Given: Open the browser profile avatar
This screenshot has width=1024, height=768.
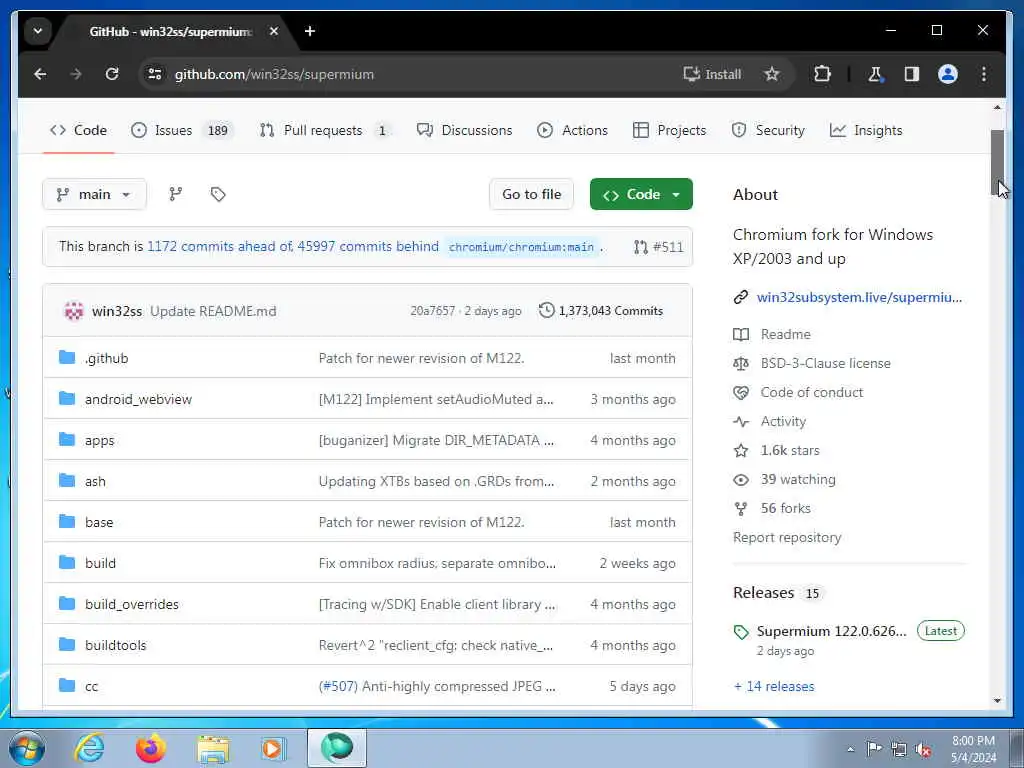Looking at the screenshot, I should (948, 74).
